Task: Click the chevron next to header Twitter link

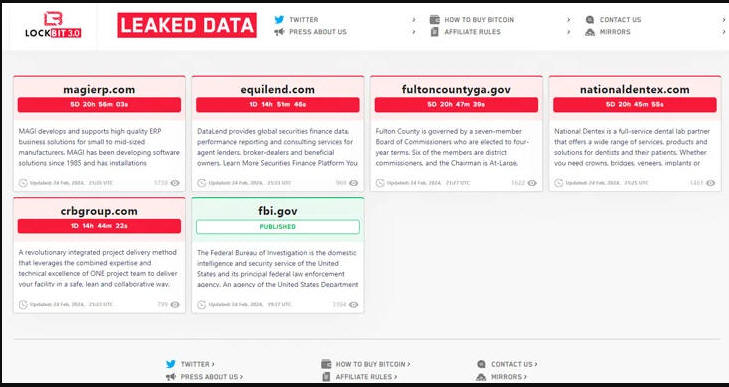Action: [x=414, y=20]
